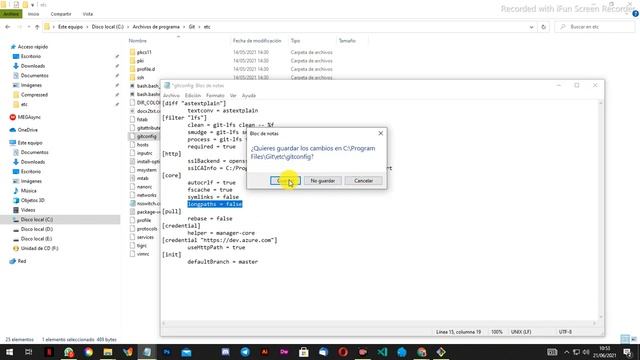640x360 pixels.
Task: Open File Explorer taskbar icon
Action: tap(108, 352)
